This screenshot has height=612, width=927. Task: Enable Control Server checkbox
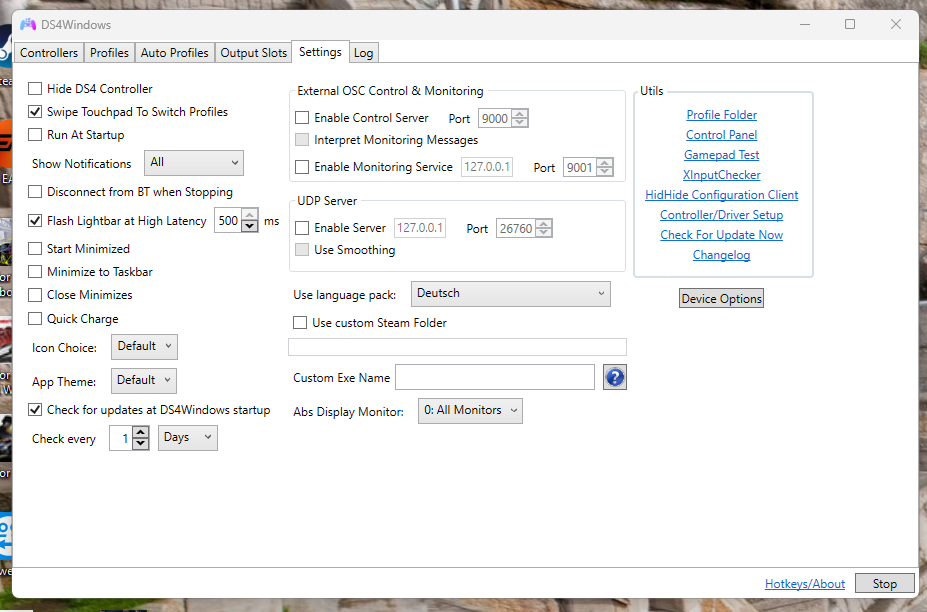[x=302, y=118]
